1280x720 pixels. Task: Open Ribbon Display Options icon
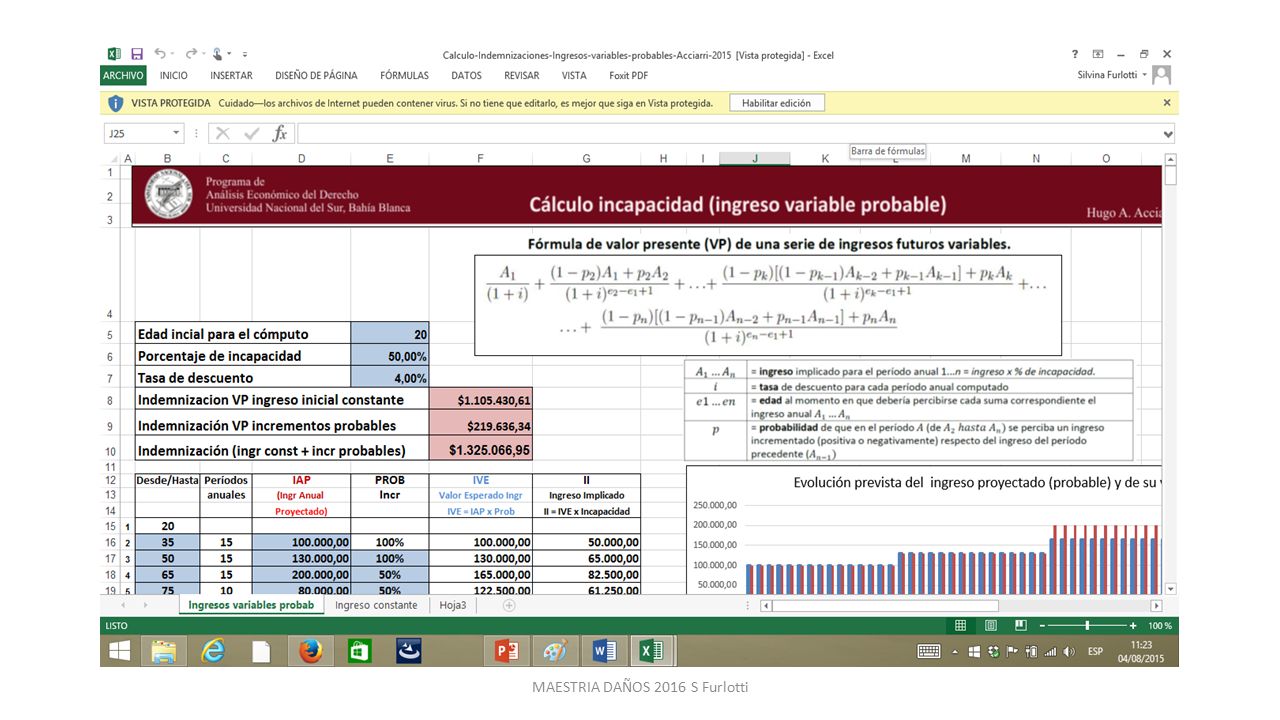1098,54
